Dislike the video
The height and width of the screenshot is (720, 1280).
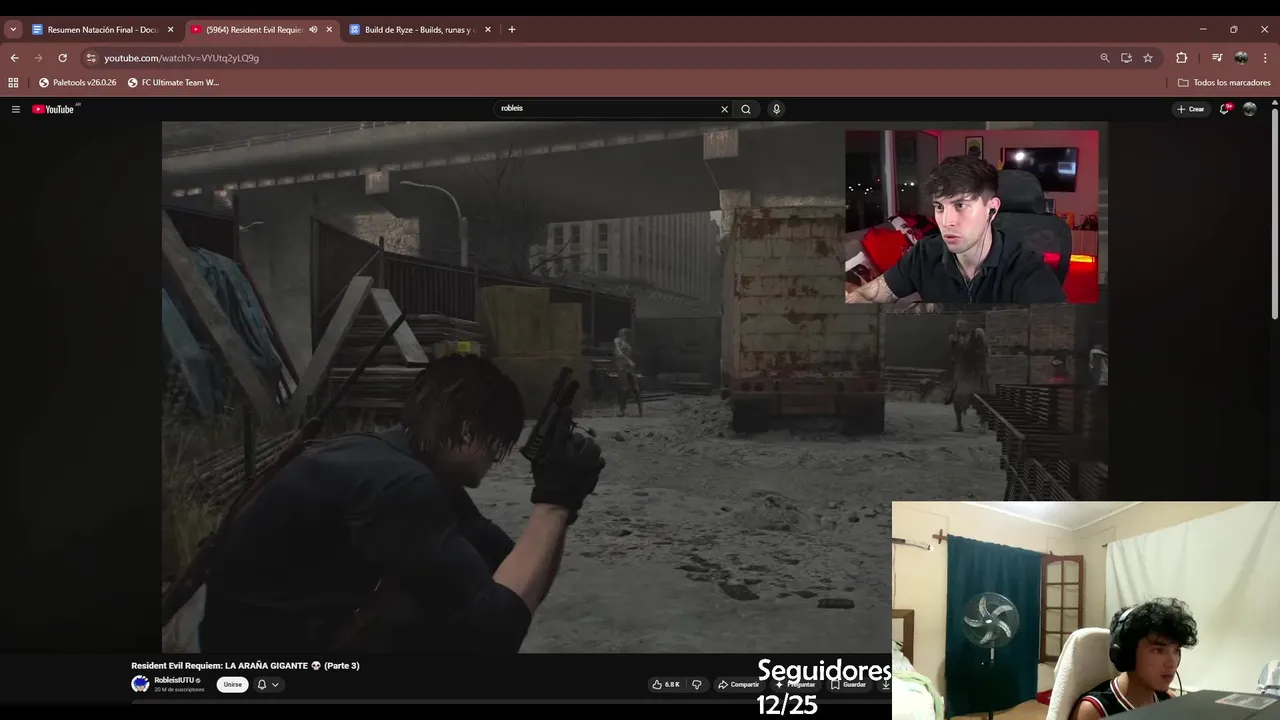[x=697, y=684]
